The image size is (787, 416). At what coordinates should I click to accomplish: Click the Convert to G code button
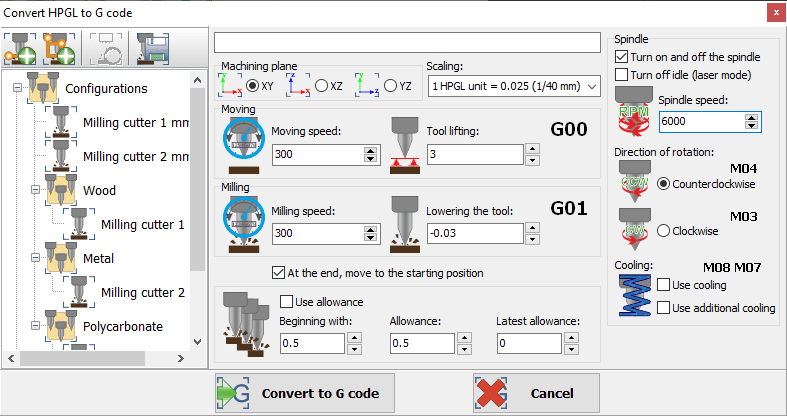tap(305, 393)
